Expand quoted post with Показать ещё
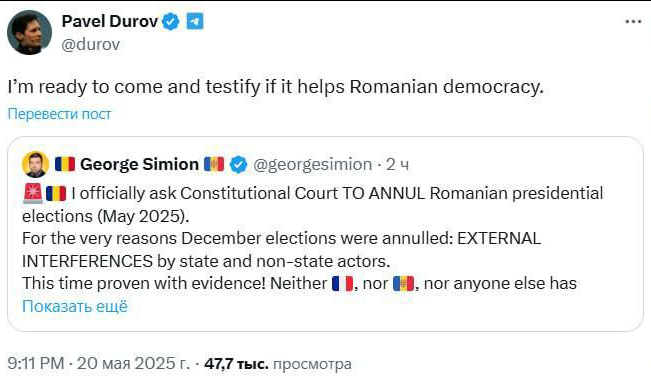This screenshot has height=385, width=651. (75, 306)
